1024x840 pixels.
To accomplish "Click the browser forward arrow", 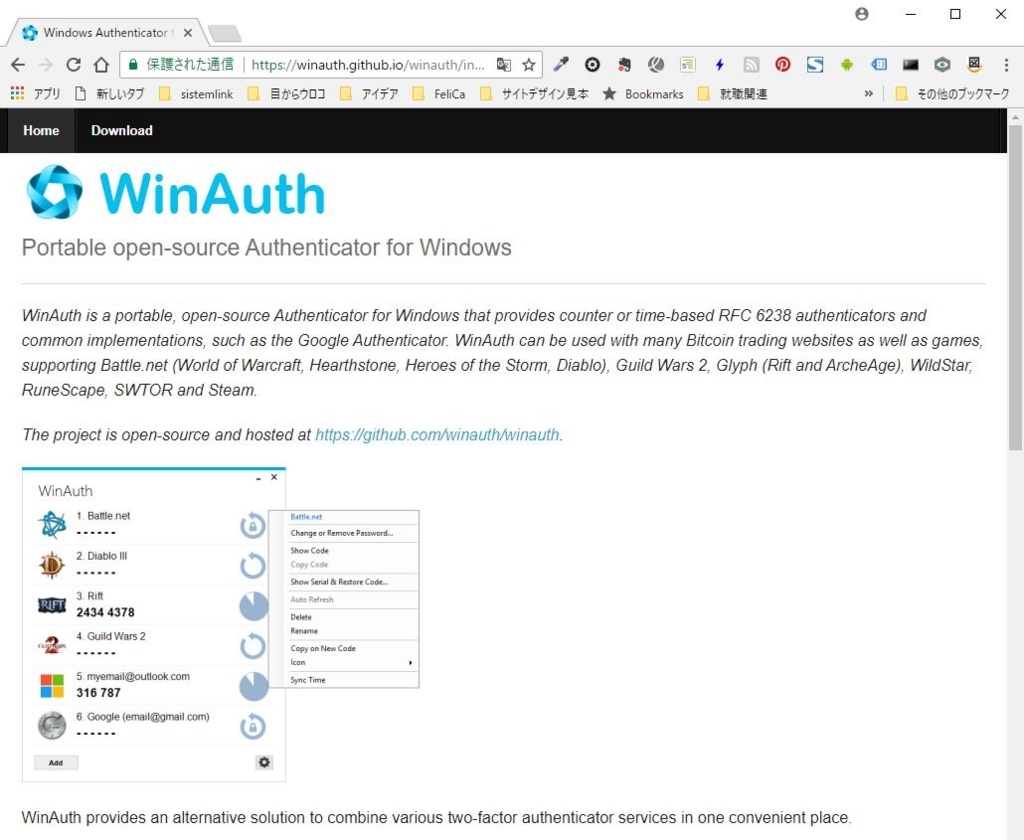I will pos(45,65).
